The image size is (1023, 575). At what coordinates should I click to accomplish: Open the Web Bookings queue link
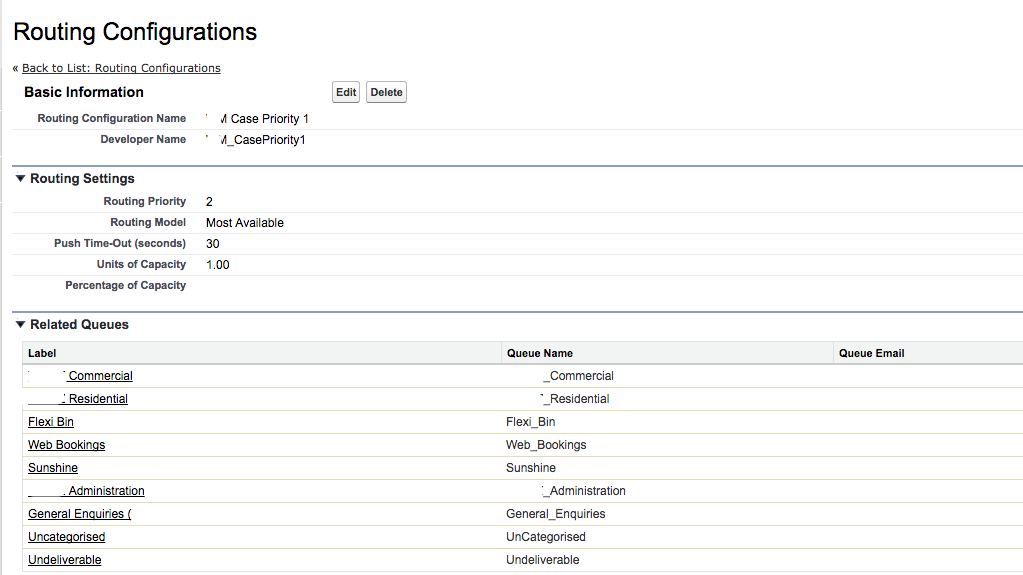(x=66, y=445)
